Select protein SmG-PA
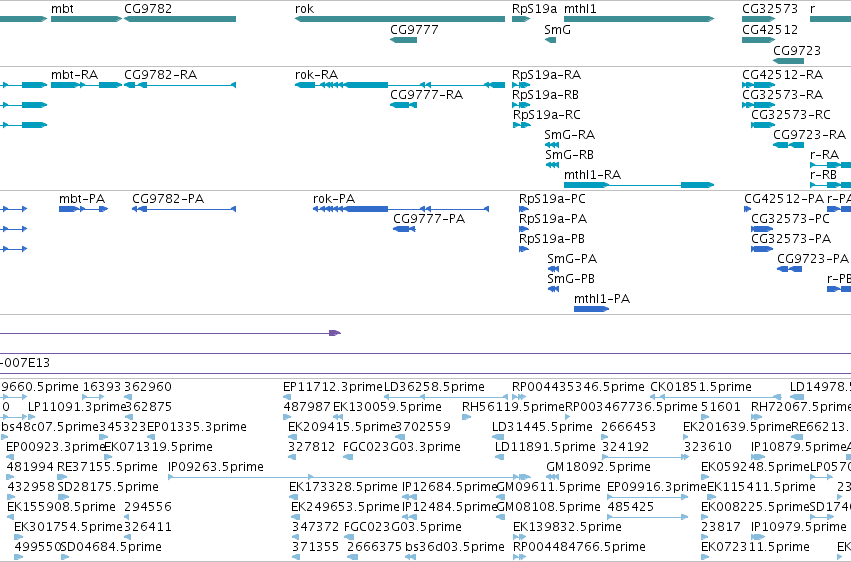The height and width of the screenshot is (562, 851). (553, 269)
